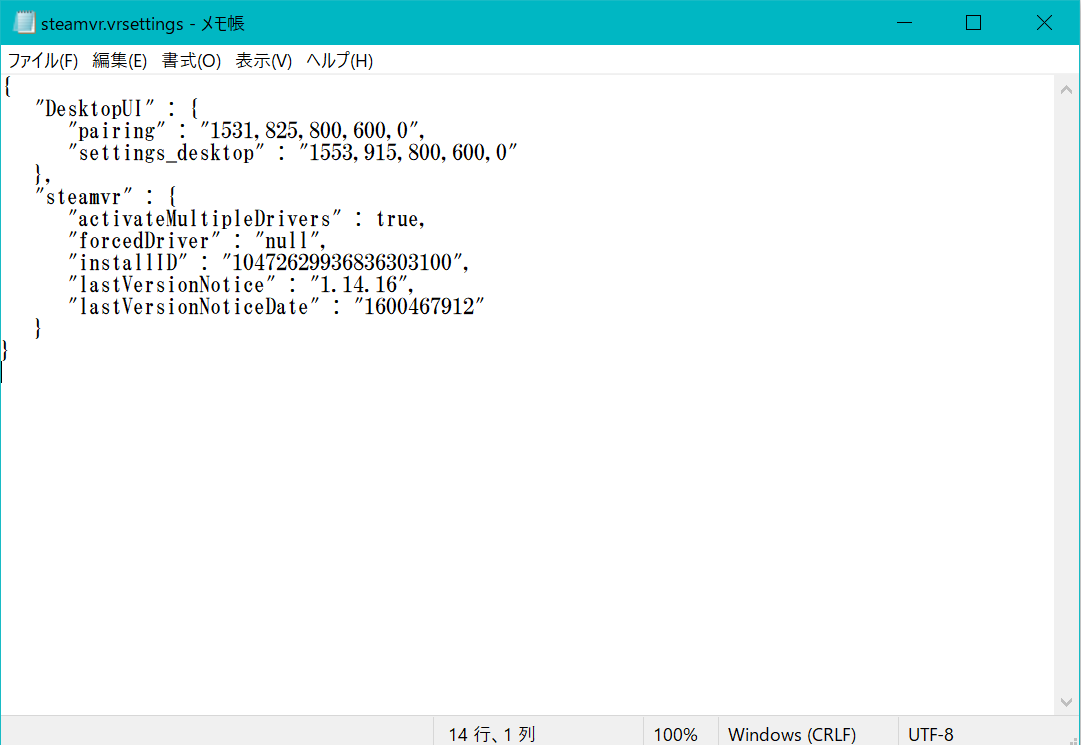Click the Notepad icon in title bar
This screenshot has width=1081, height=745.
point(24,23)
